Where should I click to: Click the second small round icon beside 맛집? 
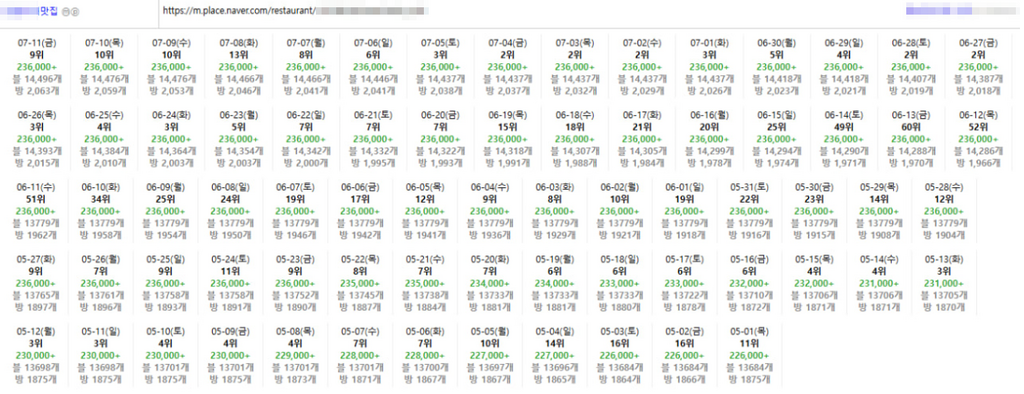[x=75, y=12]
